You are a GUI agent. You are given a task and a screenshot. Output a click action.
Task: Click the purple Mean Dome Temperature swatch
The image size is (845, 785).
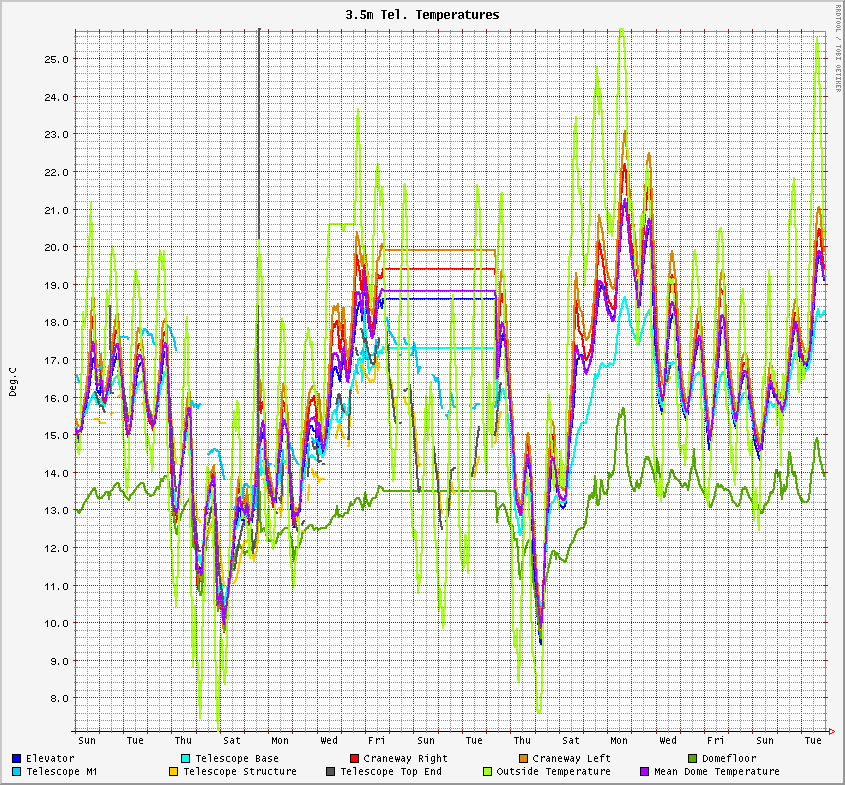tap(644, 772)
